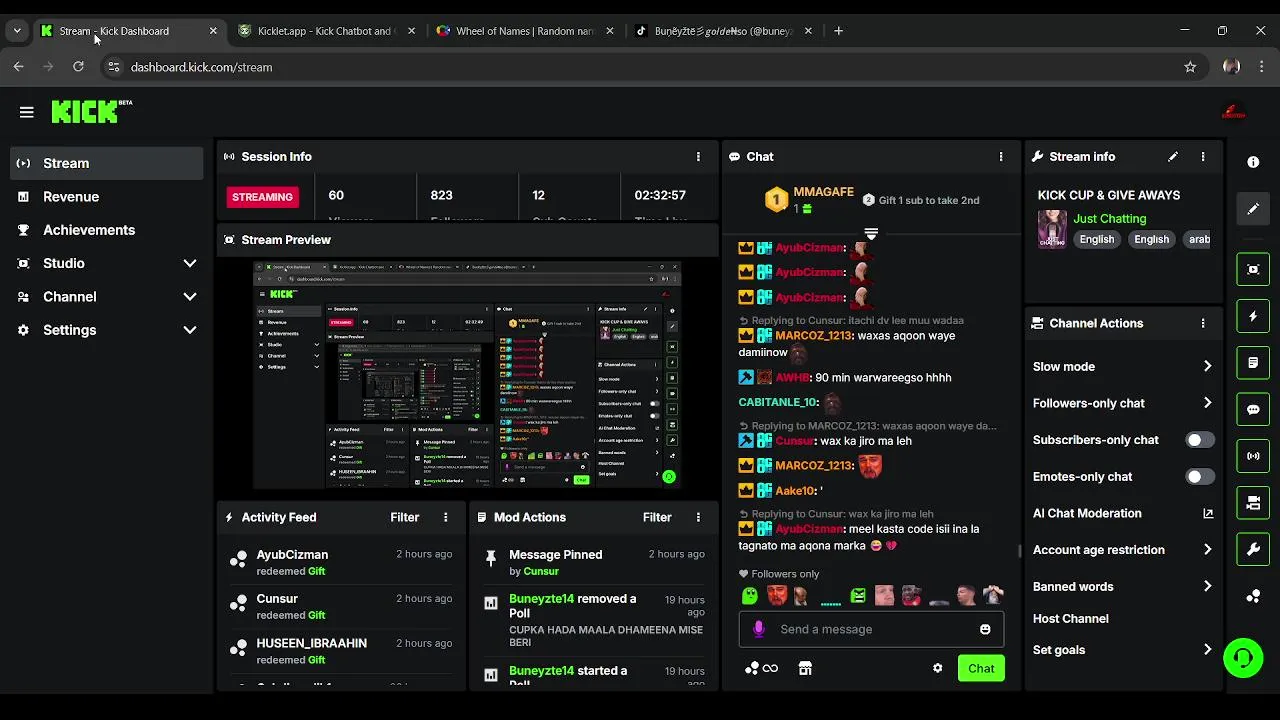The height and width of the screenshot is (720, 1280).
Task: Reload the page in browser
Action: (x=78, y=67)
